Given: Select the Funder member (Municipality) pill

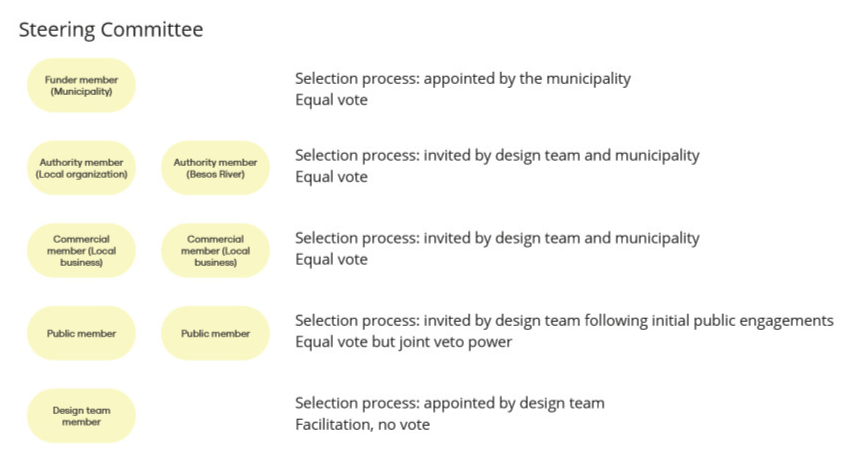Looking at the screenshot, I should 81,85.
